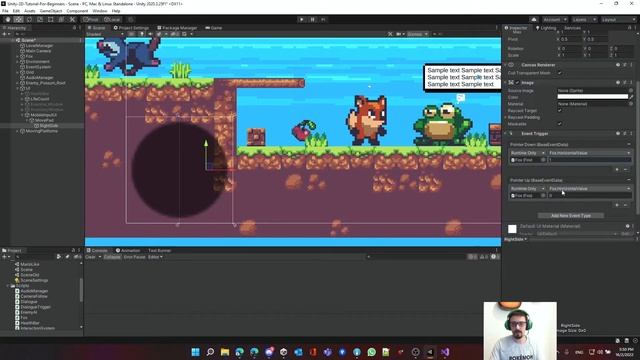Select MovingPlatforms in Hierarchy

42,131
